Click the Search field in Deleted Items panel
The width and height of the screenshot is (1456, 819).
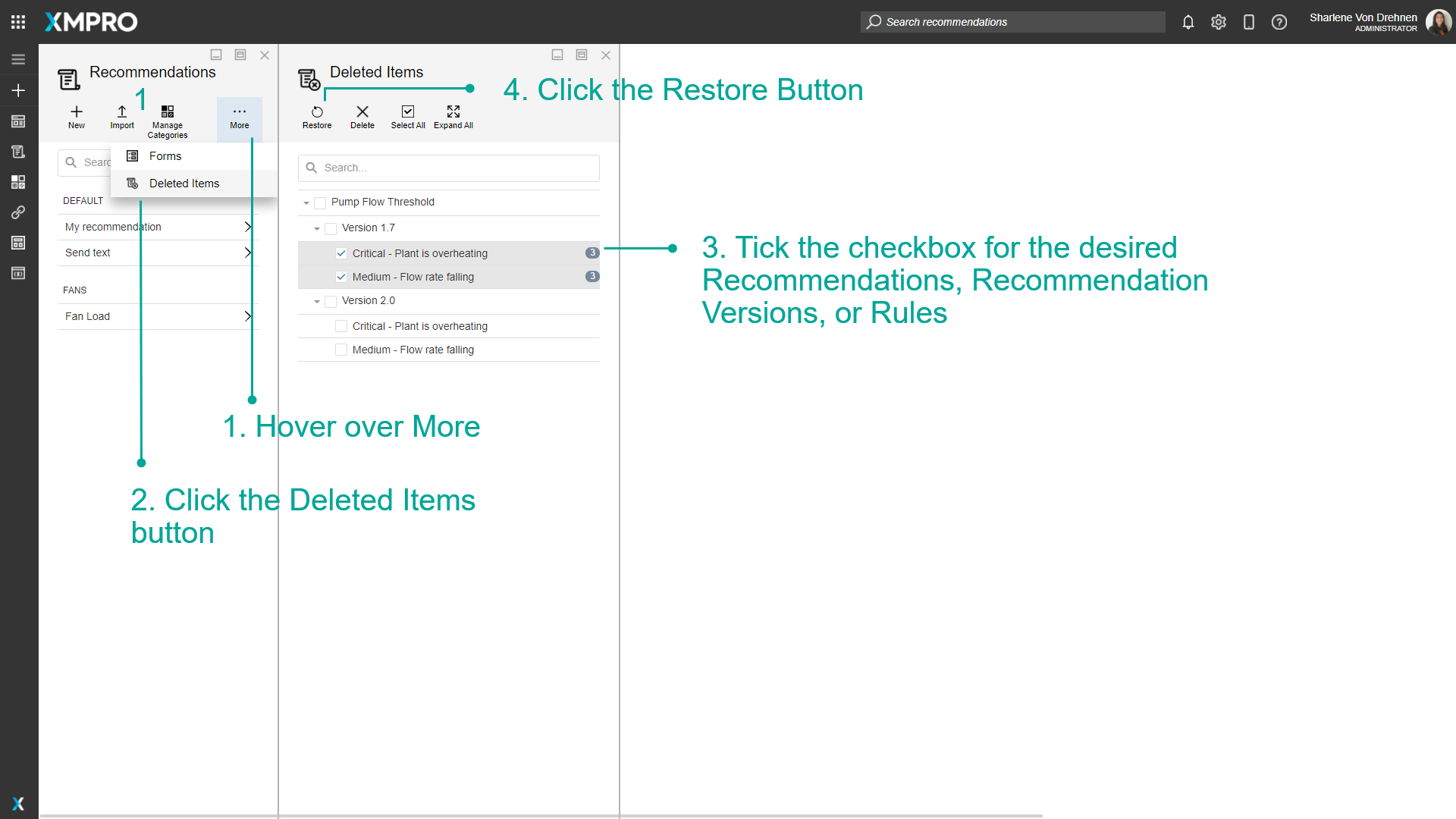[x=448, y=168]
